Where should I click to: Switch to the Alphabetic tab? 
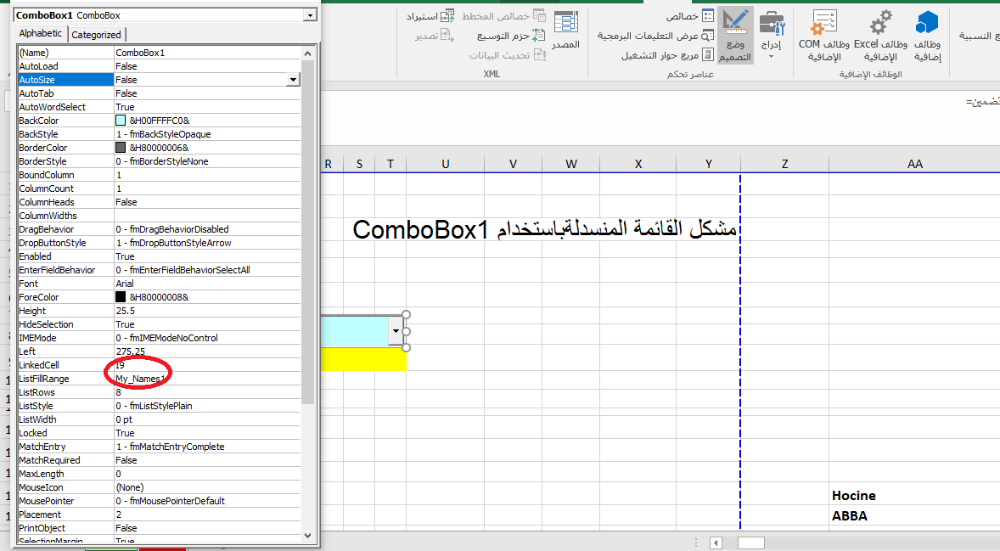(40, 34)
